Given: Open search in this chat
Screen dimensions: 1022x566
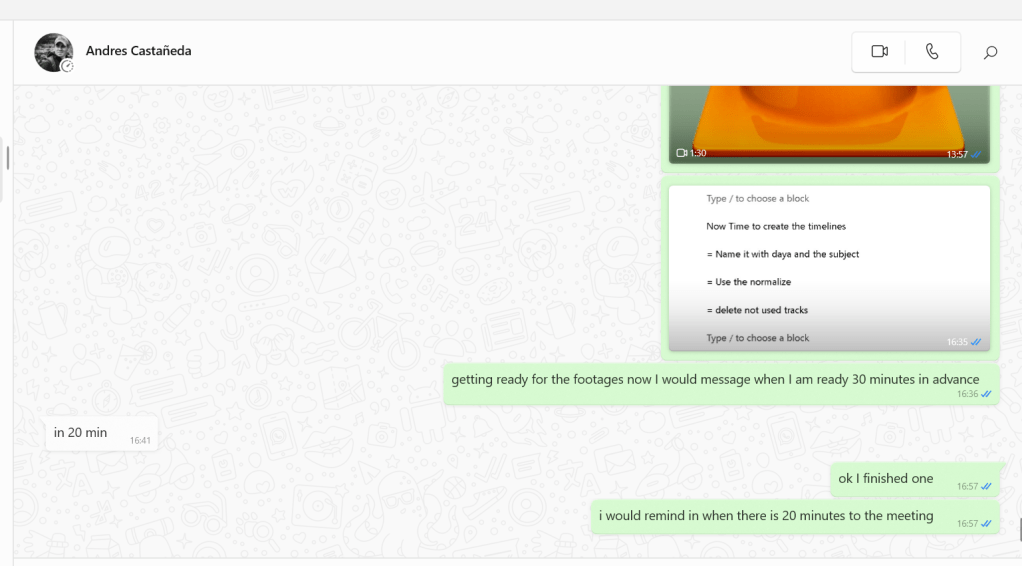Looking at the screenshot, I should tap(990, 52).
